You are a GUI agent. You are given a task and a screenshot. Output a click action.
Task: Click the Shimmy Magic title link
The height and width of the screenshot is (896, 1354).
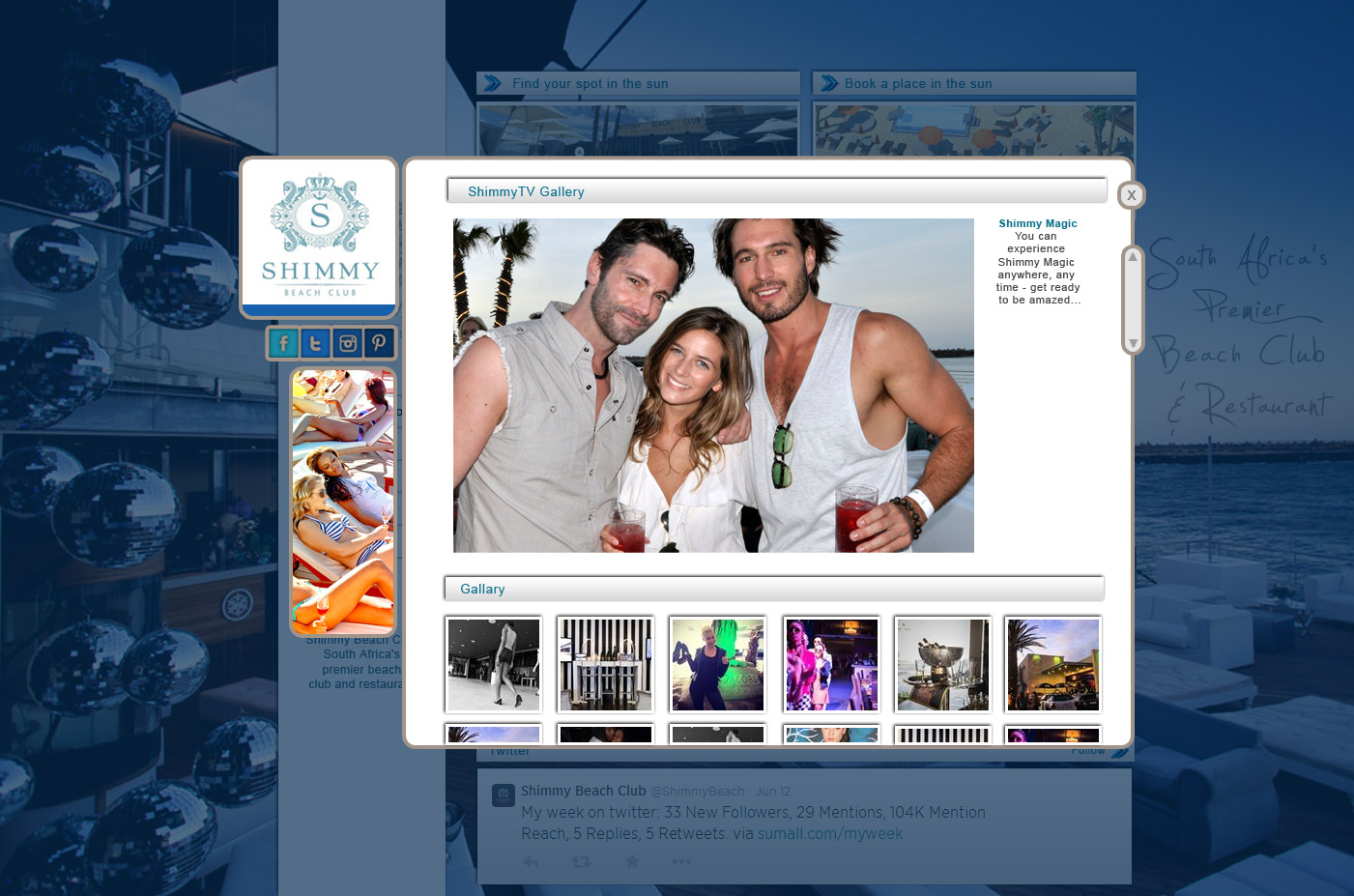pyautogui.click(x=1037, y=223)
